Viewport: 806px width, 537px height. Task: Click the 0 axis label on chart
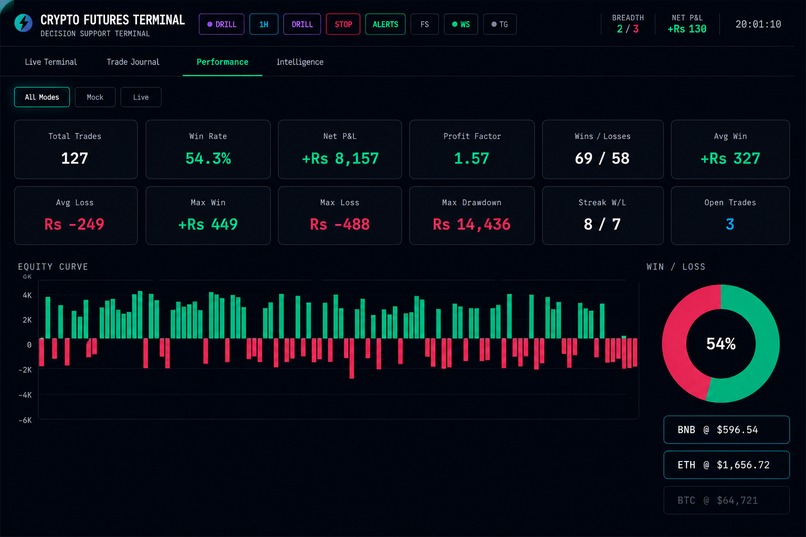29,345
